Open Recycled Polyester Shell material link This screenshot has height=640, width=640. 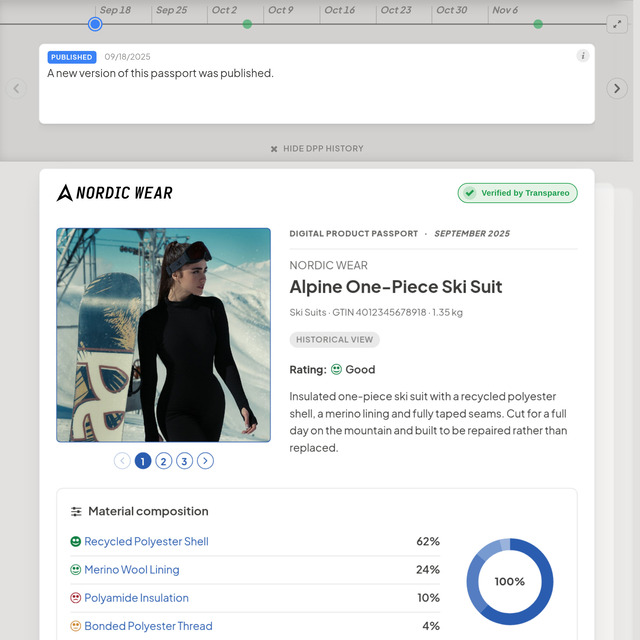(x=146, y=542)
